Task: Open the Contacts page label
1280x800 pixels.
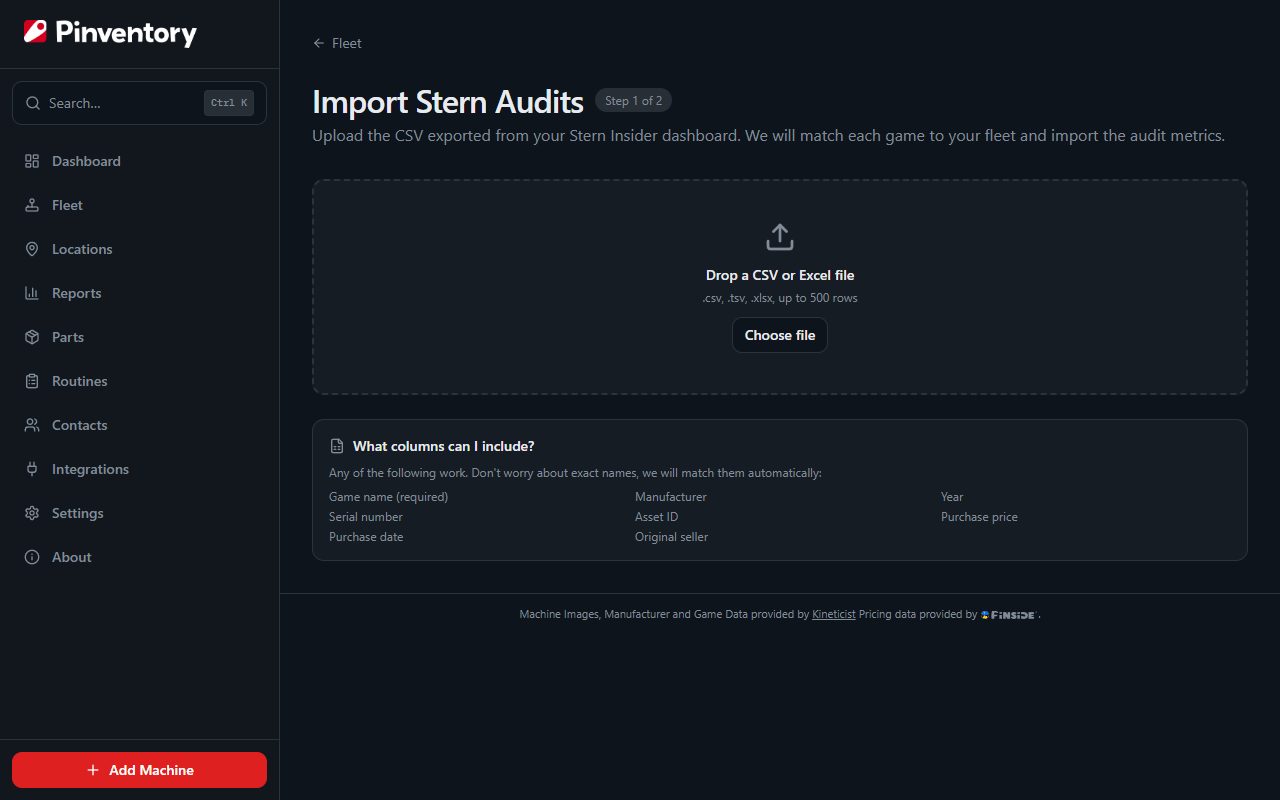Action: pos(79,425)
